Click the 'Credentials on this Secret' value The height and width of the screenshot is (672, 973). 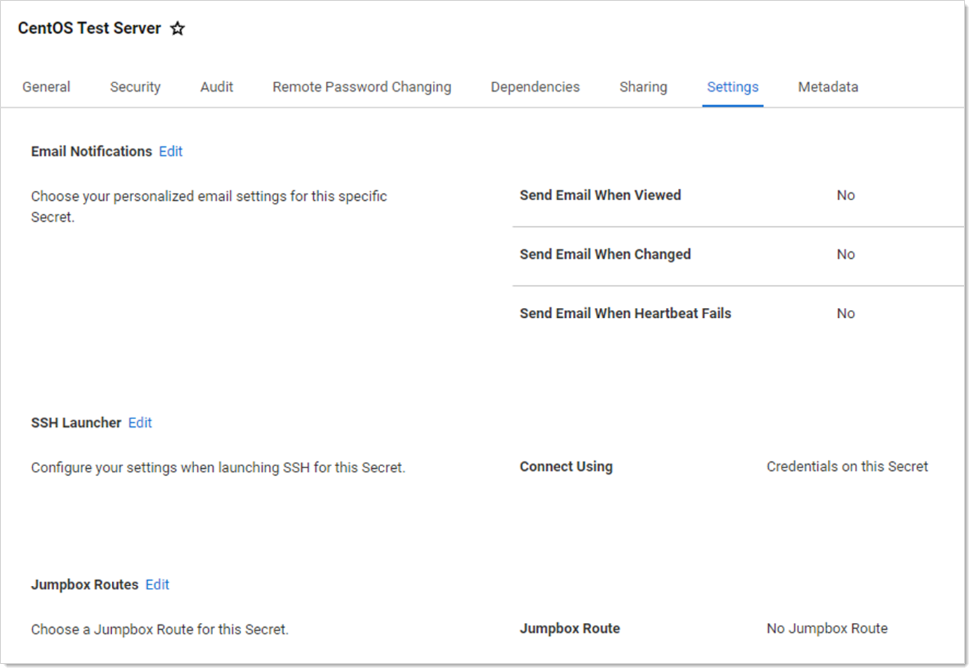847,467
